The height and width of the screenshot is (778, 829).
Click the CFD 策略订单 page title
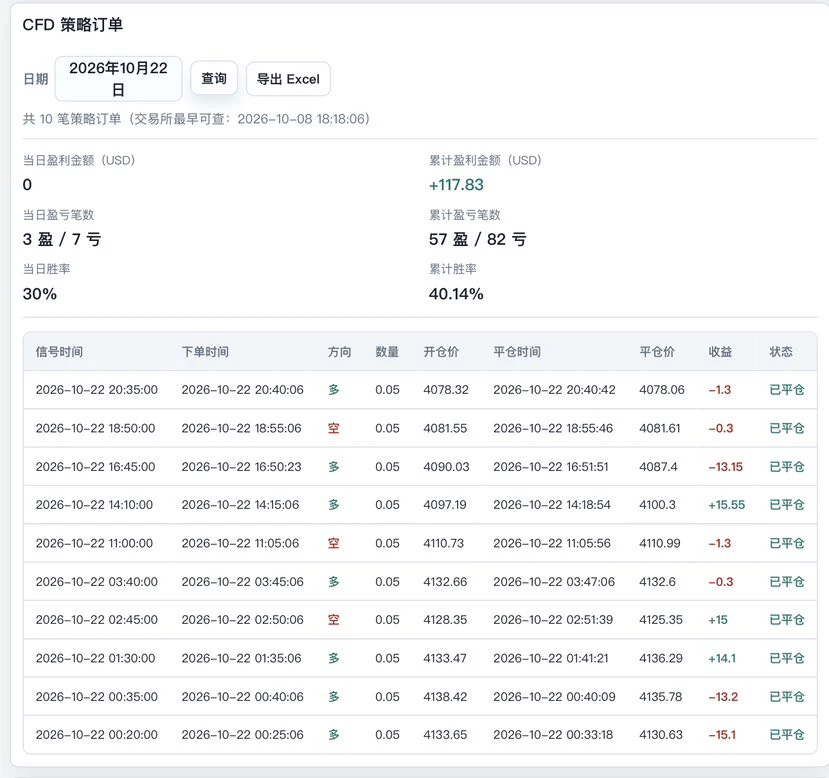(x=73, y=25)
